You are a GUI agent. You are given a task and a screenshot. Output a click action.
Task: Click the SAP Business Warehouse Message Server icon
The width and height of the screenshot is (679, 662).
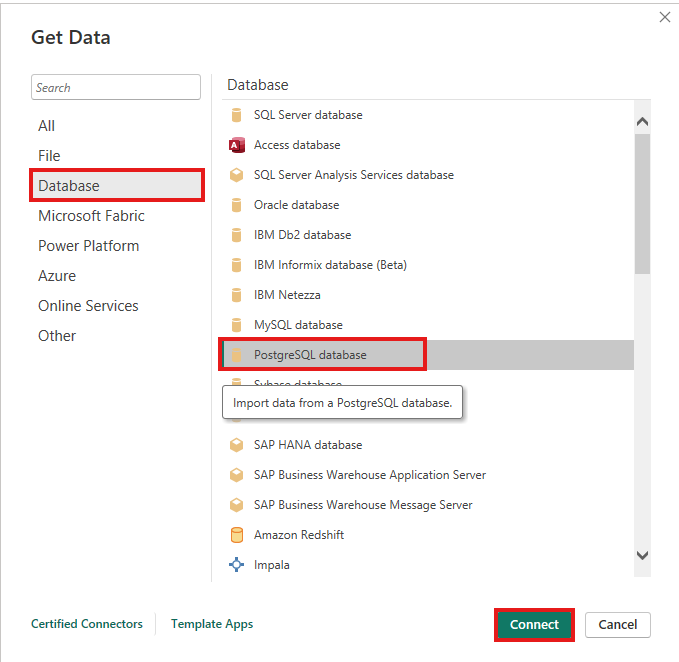236,505
